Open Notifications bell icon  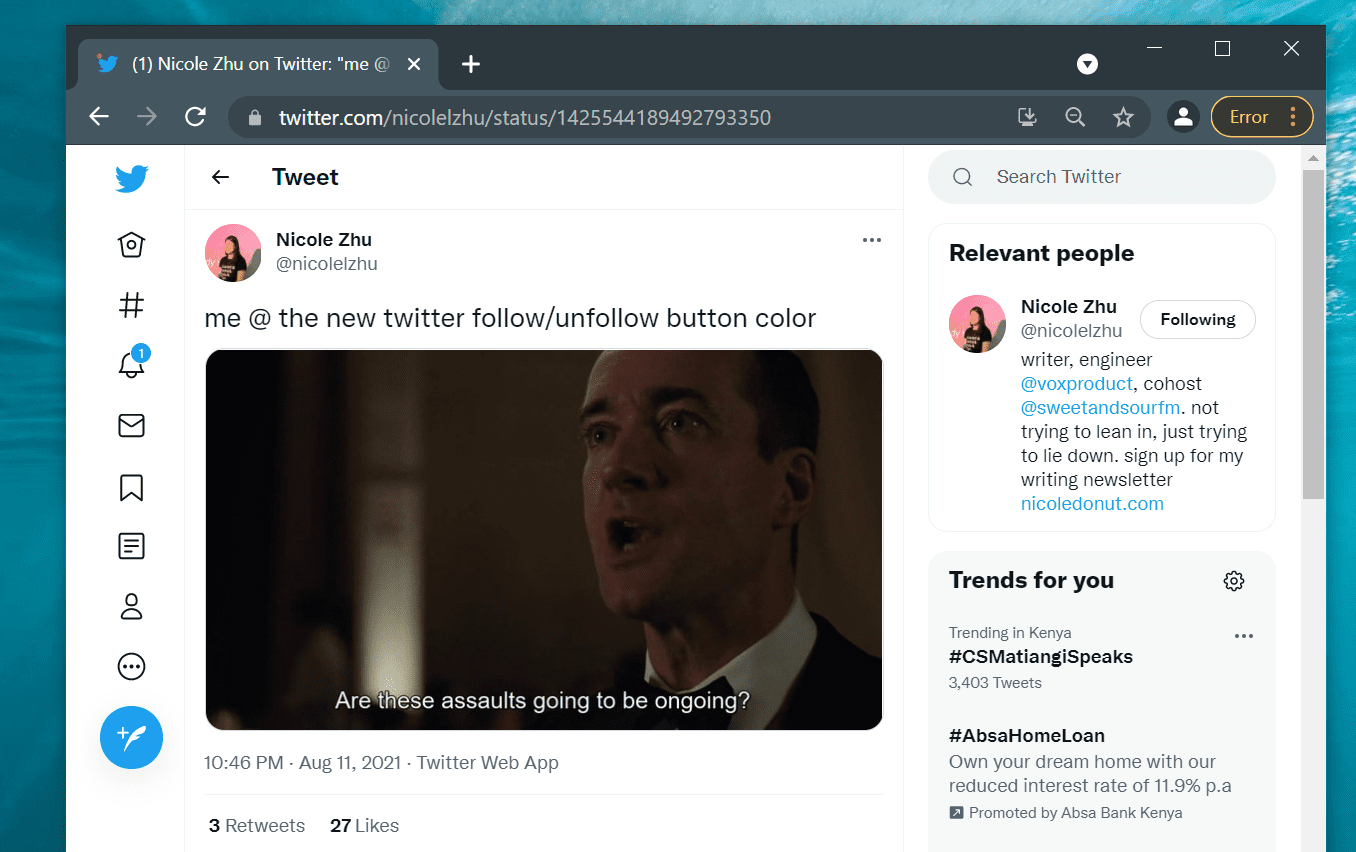tap(131, 363)
